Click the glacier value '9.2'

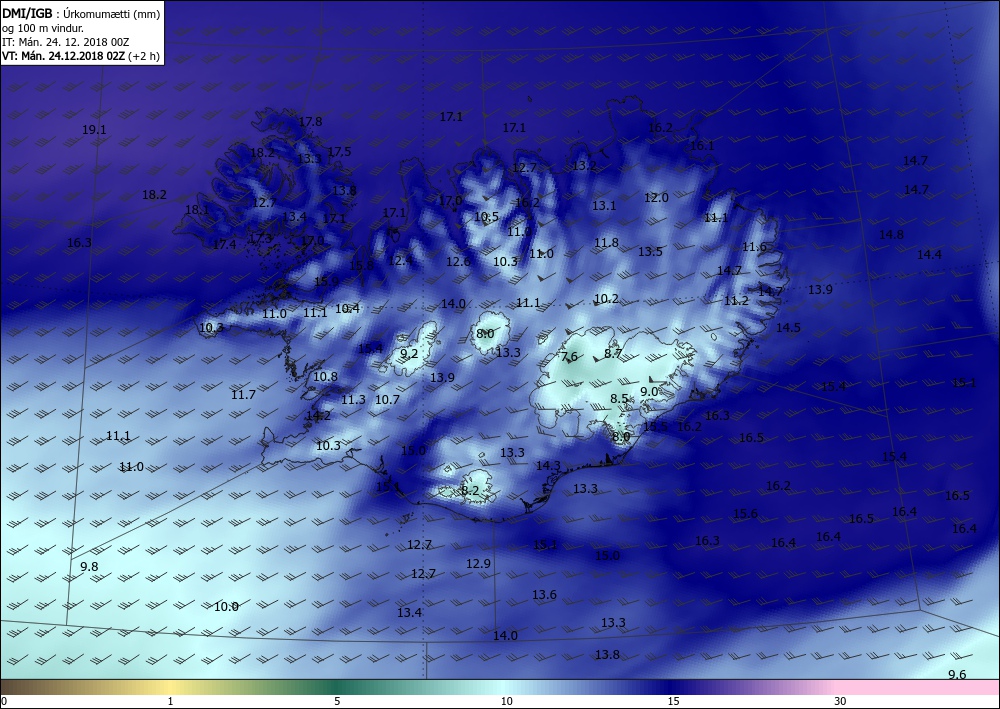pyautogui.click(x=409, y=353)
